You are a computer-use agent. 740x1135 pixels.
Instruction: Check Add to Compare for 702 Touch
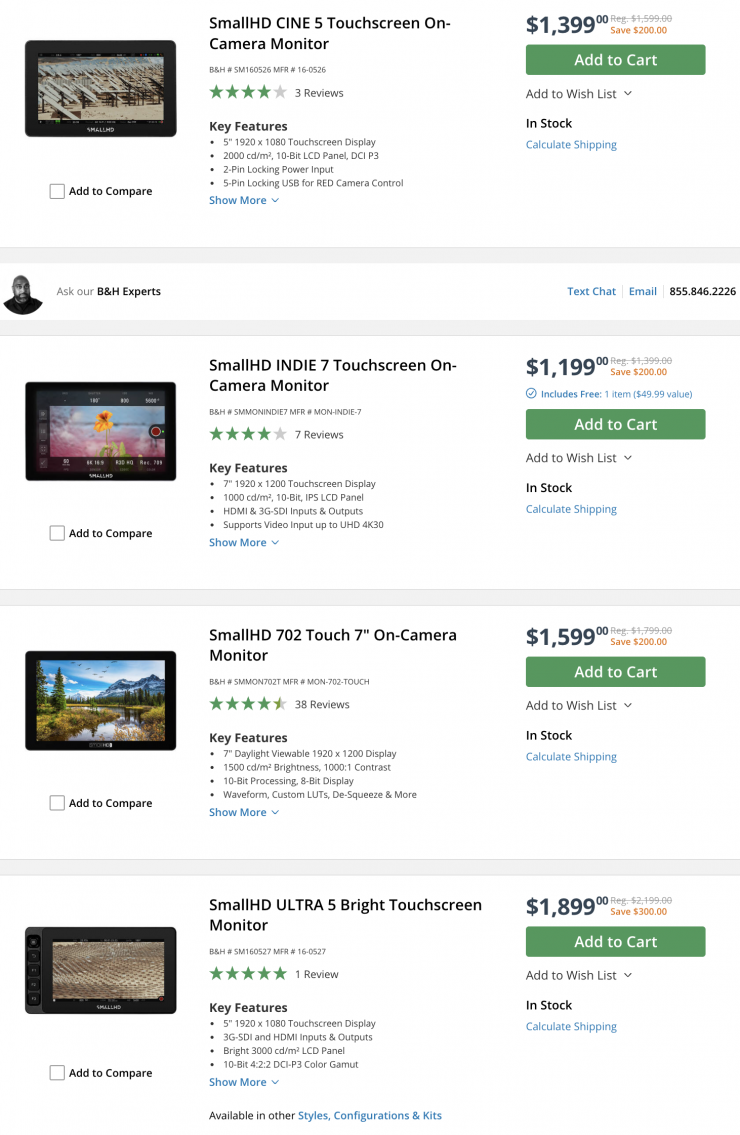click(x=57, y=803)
